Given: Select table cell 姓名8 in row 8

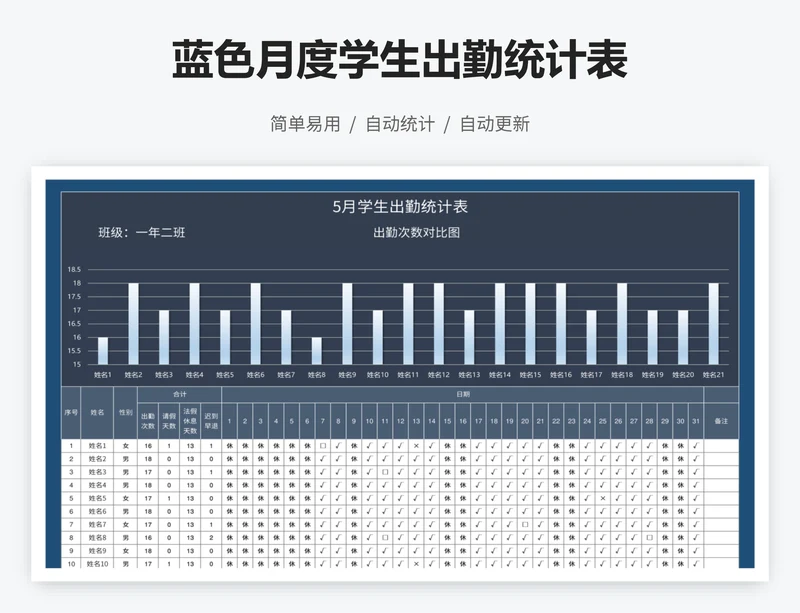Looking at the screenshot, I should [x=97, y=537].
